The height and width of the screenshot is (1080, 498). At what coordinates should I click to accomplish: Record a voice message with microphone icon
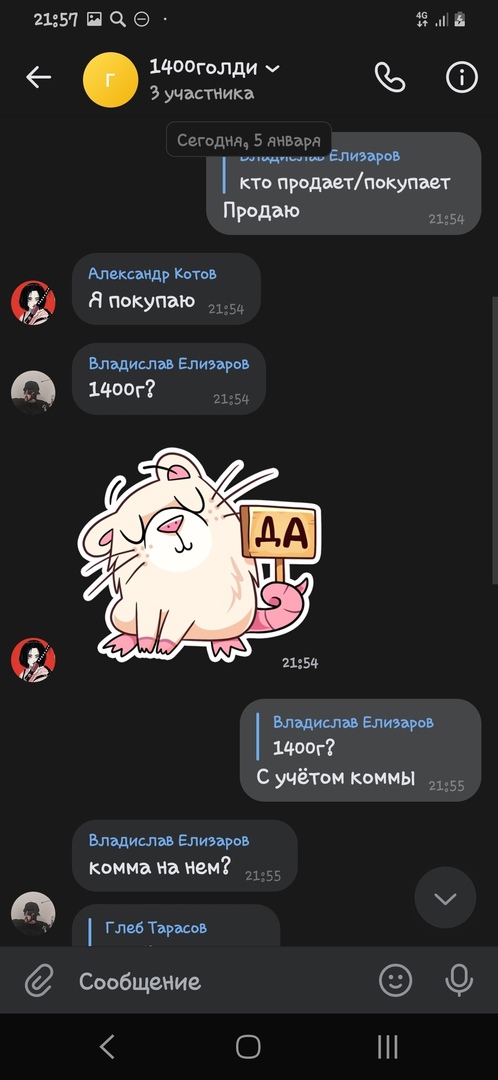click(x=459, y=980)
